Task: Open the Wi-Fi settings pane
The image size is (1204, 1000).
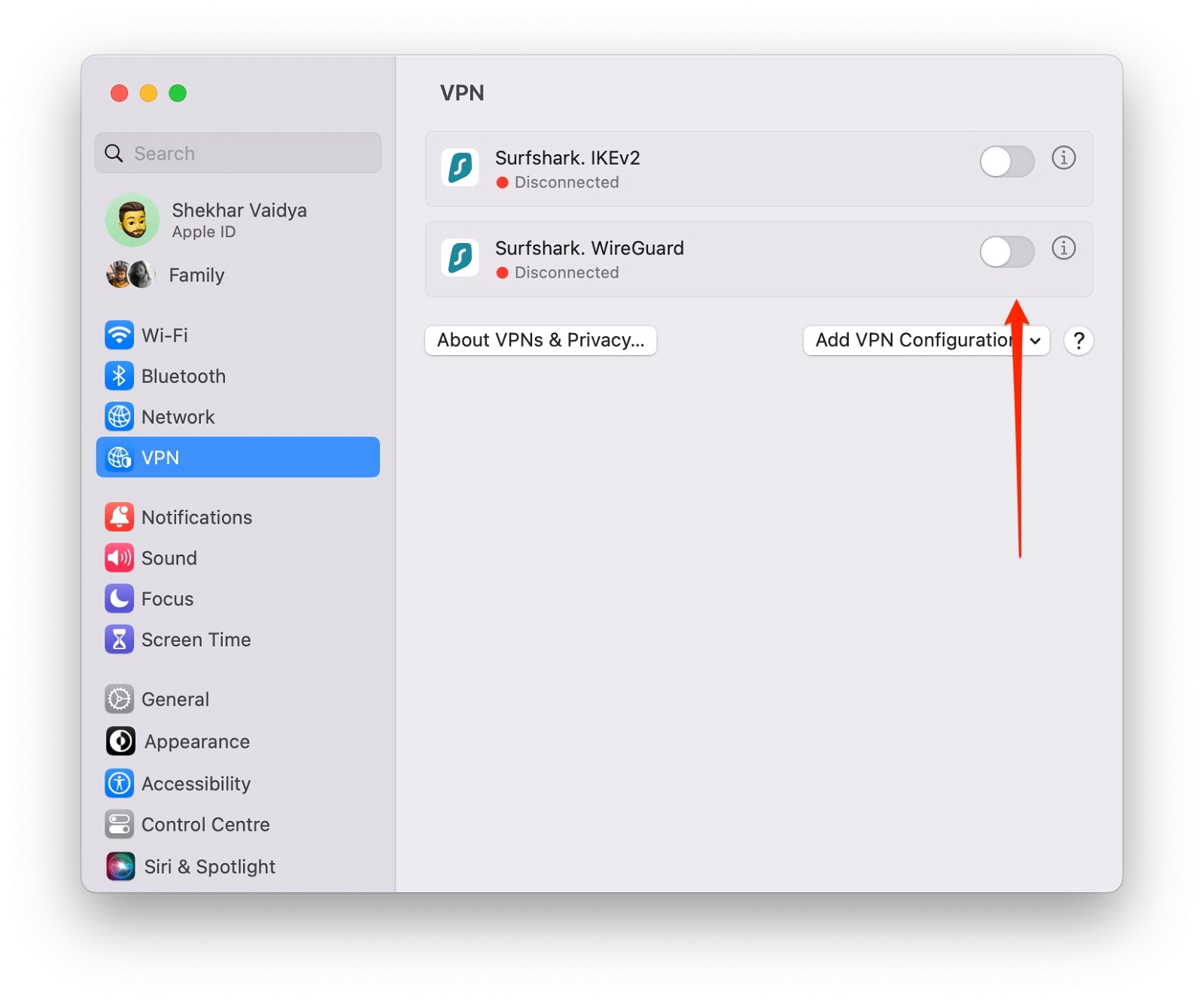Action: [238, 335]
